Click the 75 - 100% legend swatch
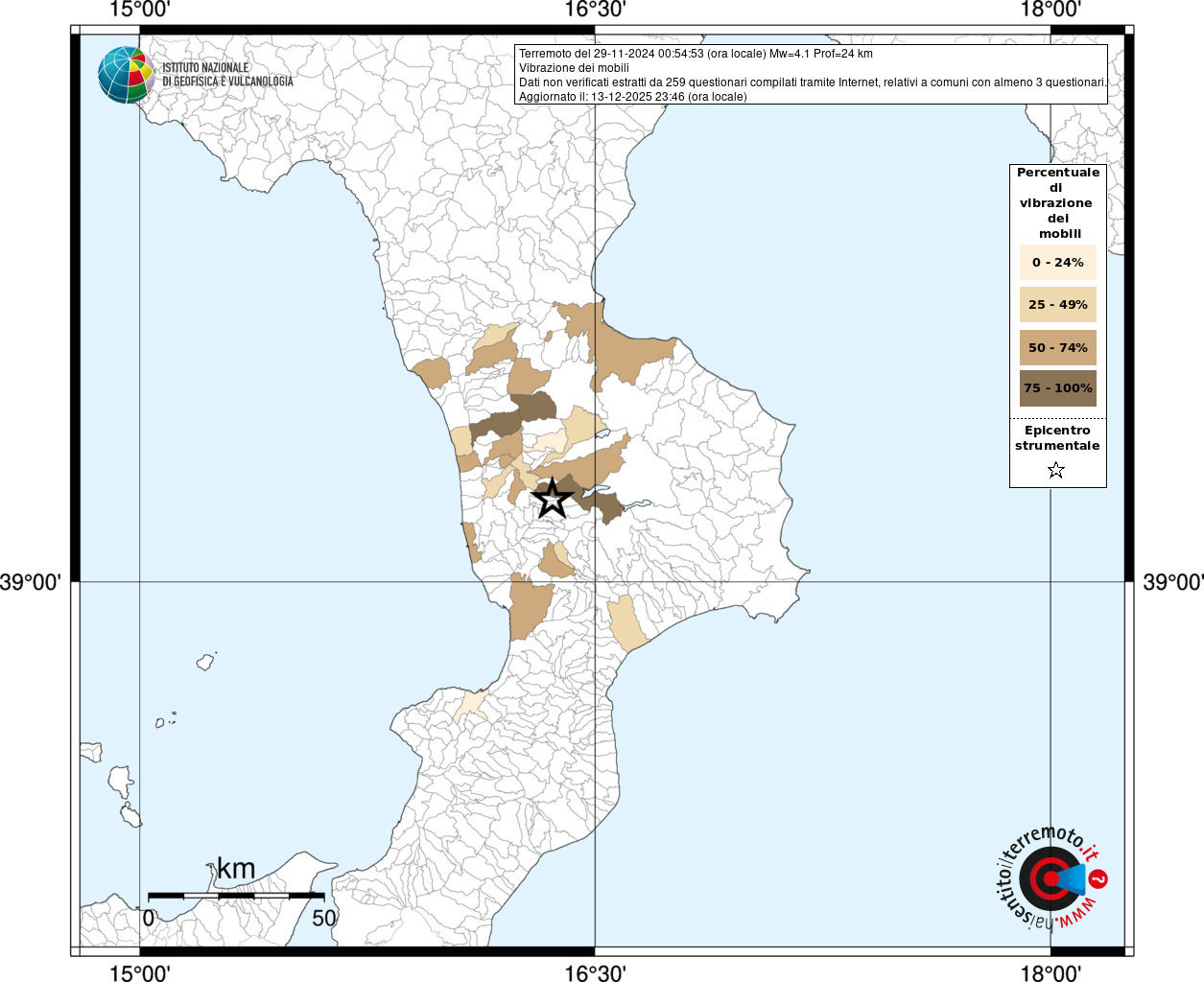The height and width of the screenshot is (982, 1204). coord(1057,388)
